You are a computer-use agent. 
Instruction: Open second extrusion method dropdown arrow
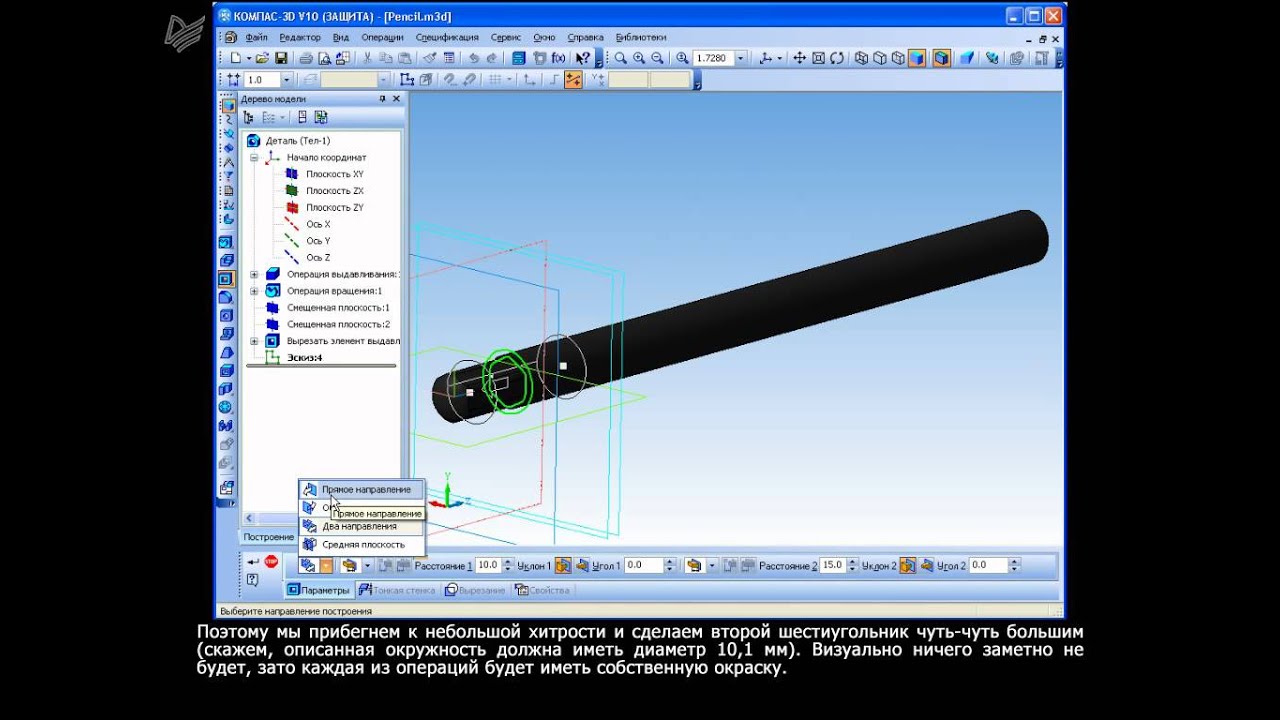(712, 565)
